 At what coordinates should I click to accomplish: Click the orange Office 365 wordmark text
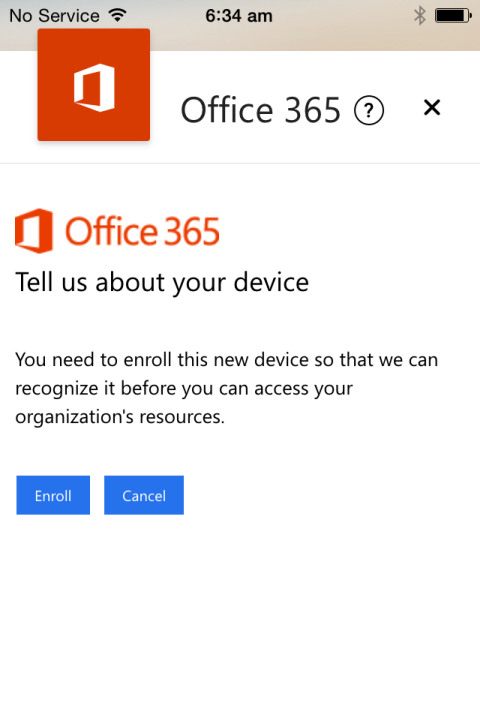click(142, 231)
